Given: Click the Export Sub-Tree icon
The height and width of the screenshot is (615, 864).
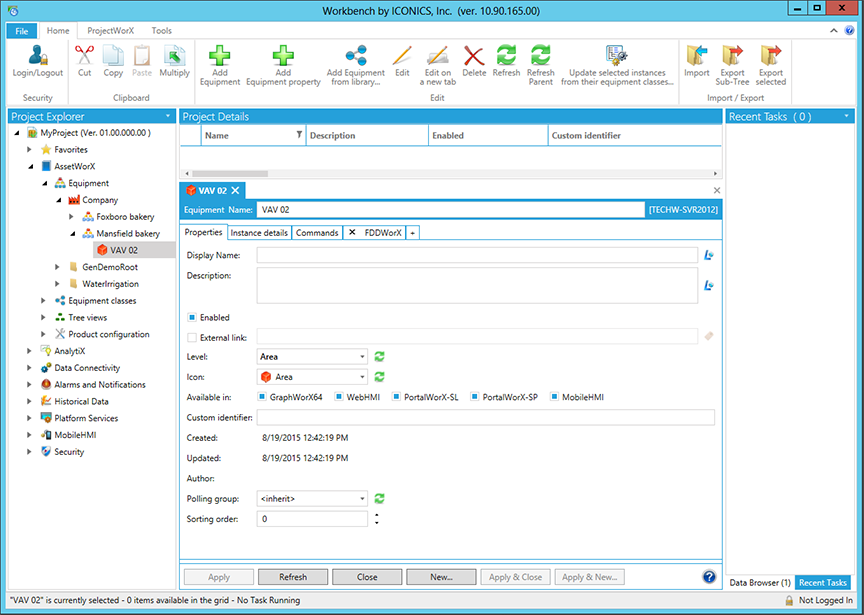Looking at the screenshot, I should 732,58.
